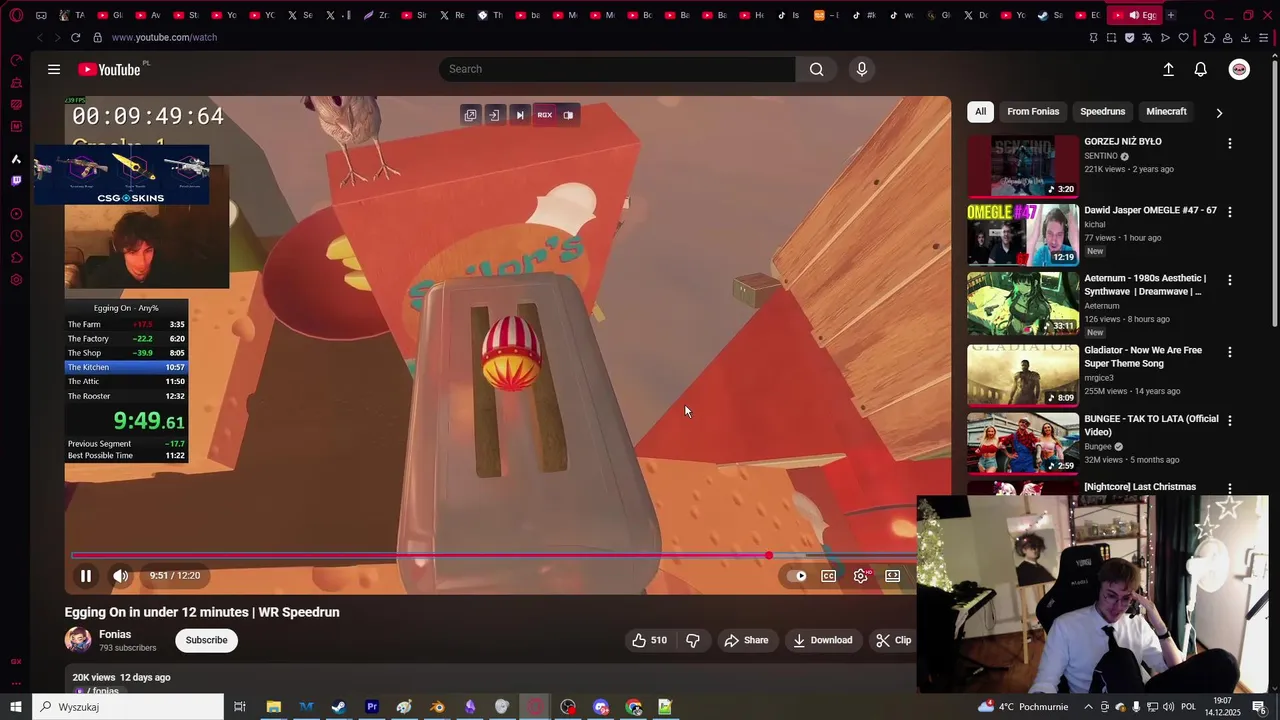The height and width of the screenshot is (720, 1280).
Task: Open the account avatar menu
Action: tap(1239, 69)
